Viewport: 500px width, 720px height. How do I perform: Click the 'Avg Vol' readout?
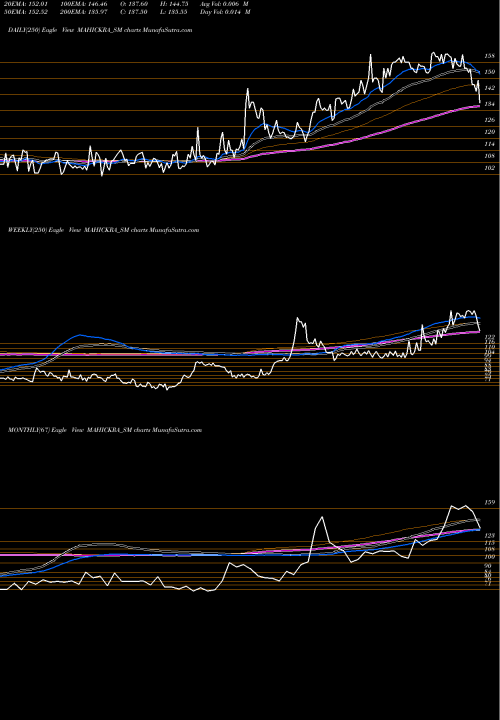[x=225, y=4]
